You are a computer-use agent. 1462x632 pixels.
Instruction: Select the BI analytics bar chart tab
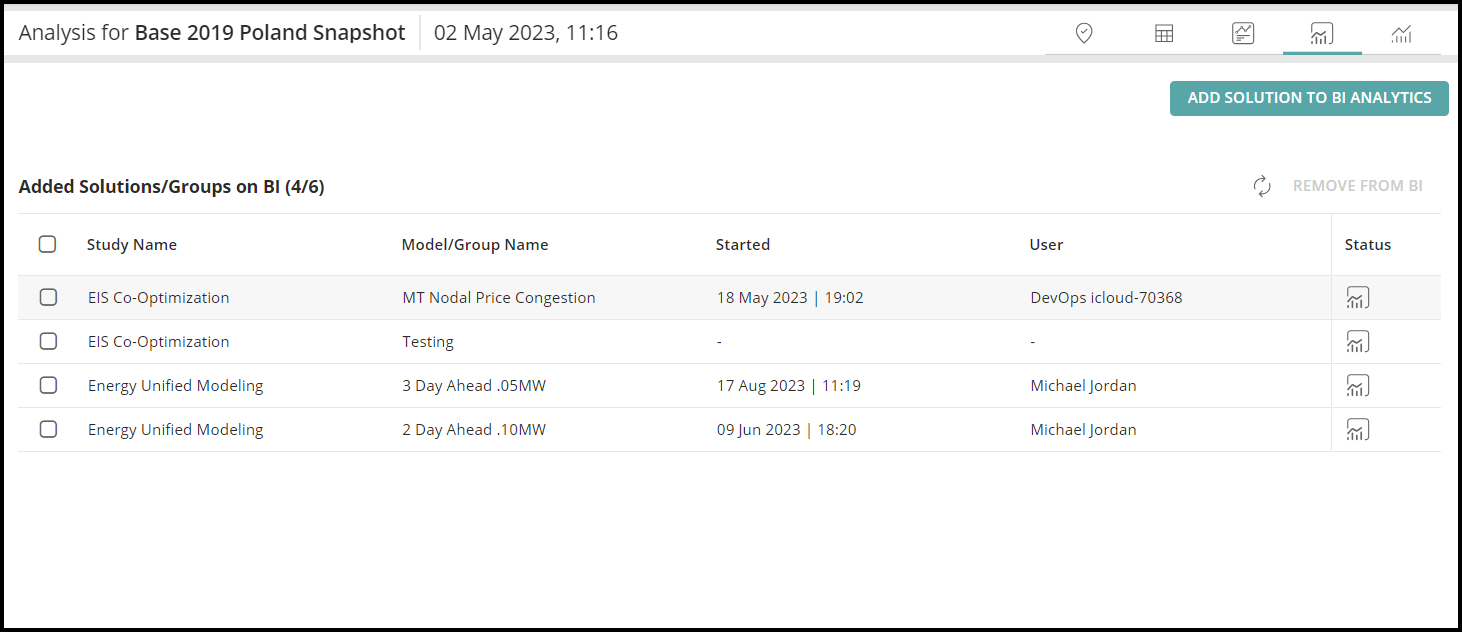point(1322,34)
